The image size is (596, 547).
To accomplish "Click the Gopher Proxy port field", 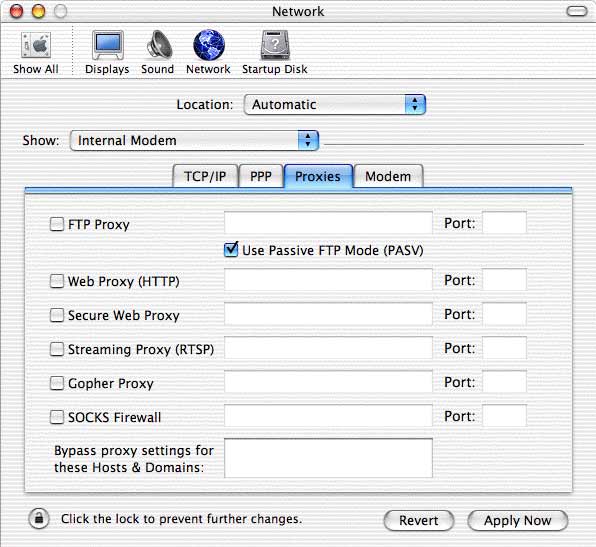I will pos(504,382).
